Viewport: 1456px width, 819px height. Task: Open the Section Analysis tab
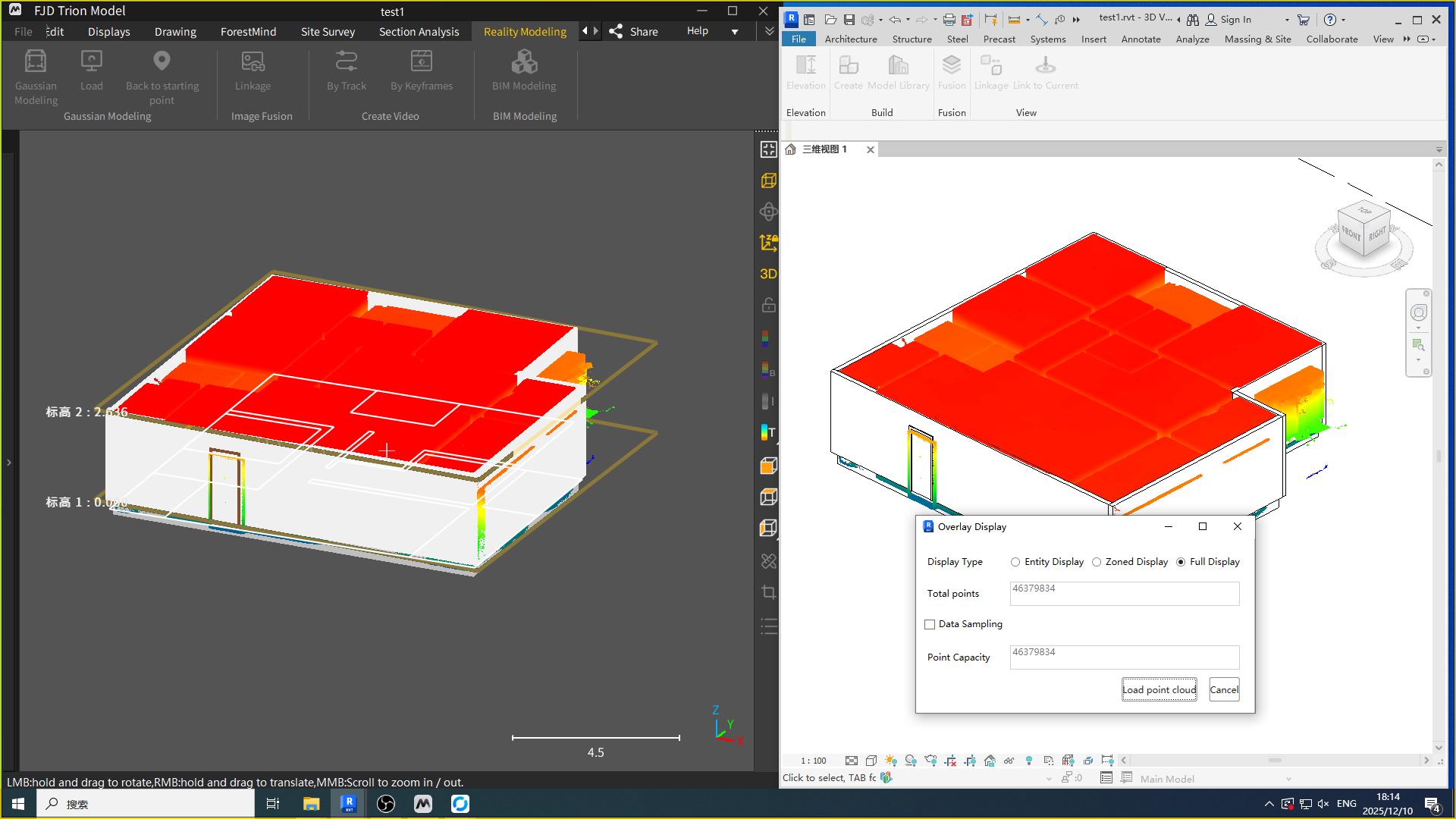pos(419,32)
